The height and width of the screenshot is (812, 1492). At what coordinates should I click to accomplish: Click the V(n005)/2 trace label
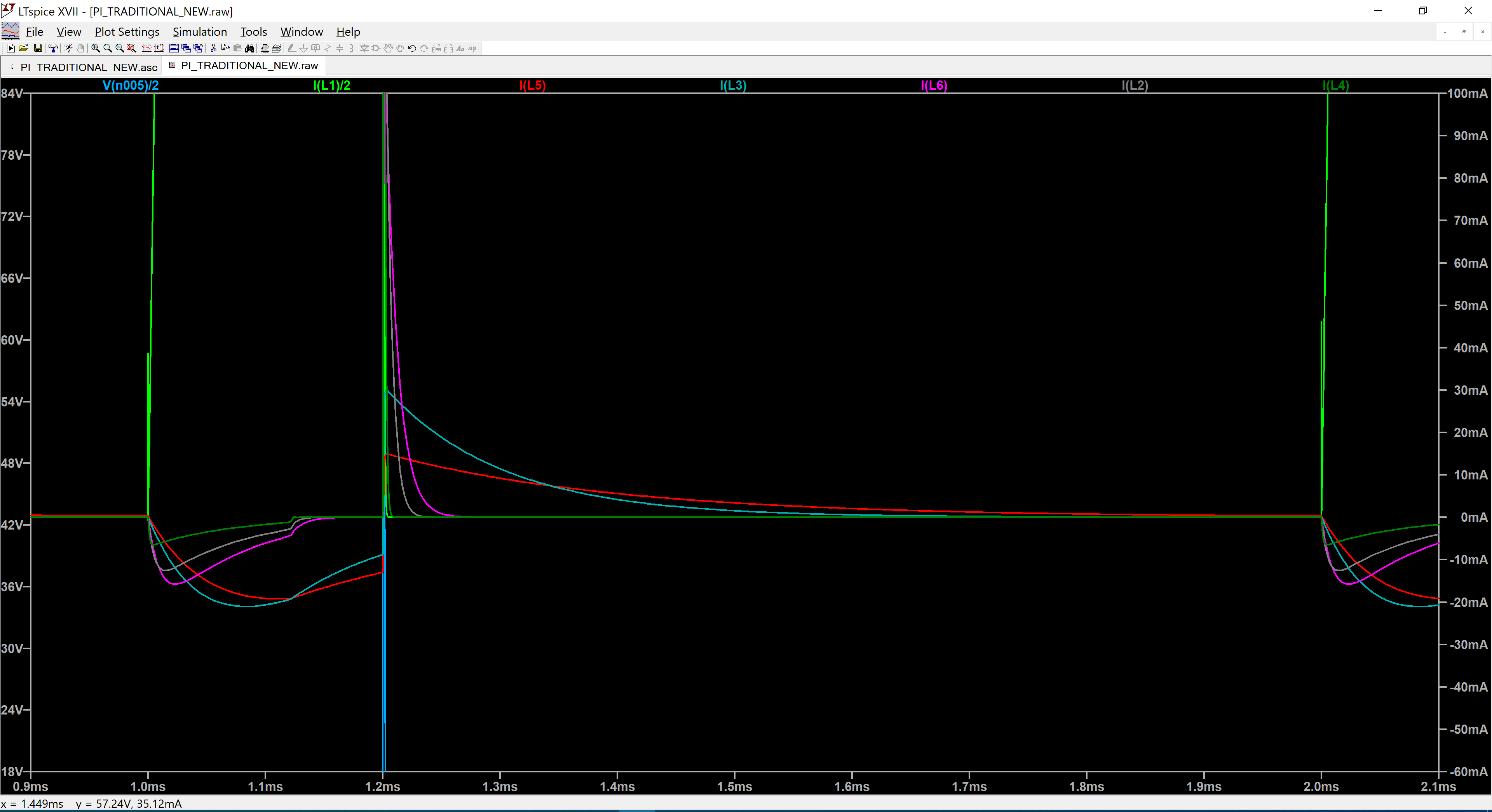click(x=130, y=86)
